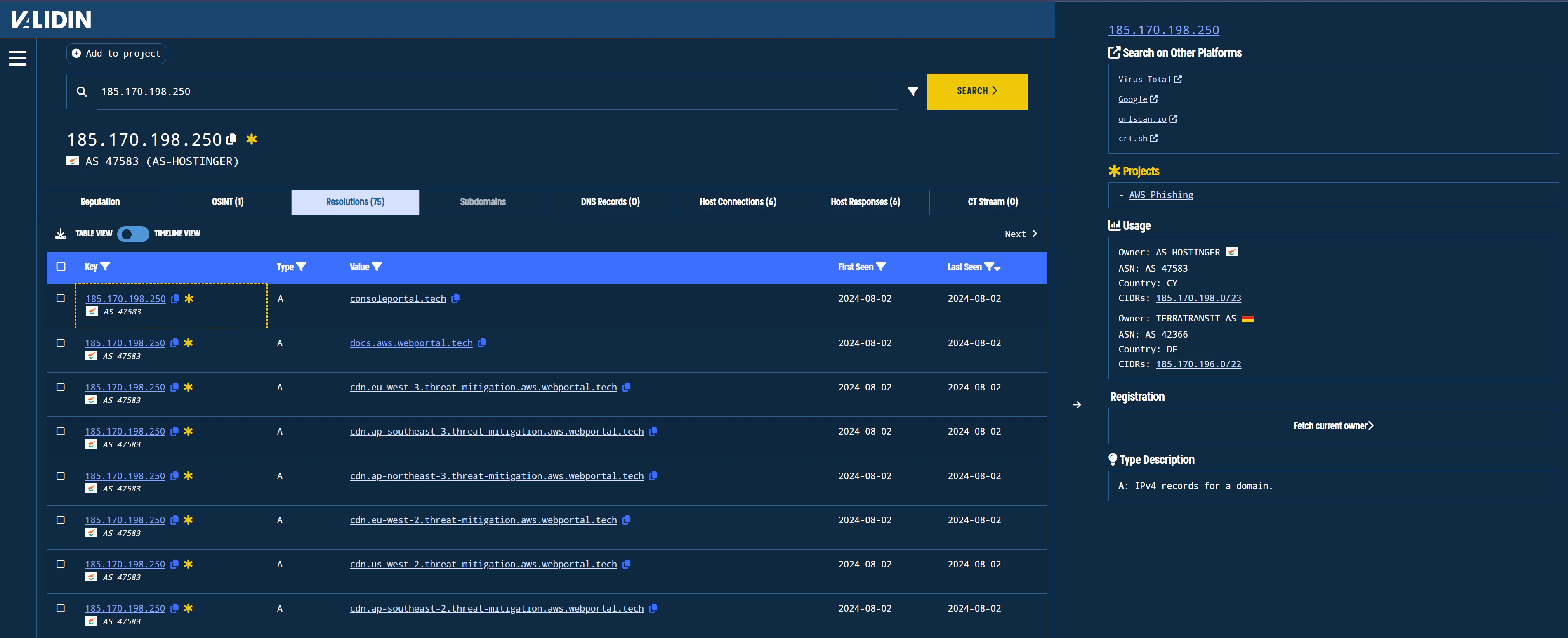Open the Google search link

click(x=1137, y=99)
